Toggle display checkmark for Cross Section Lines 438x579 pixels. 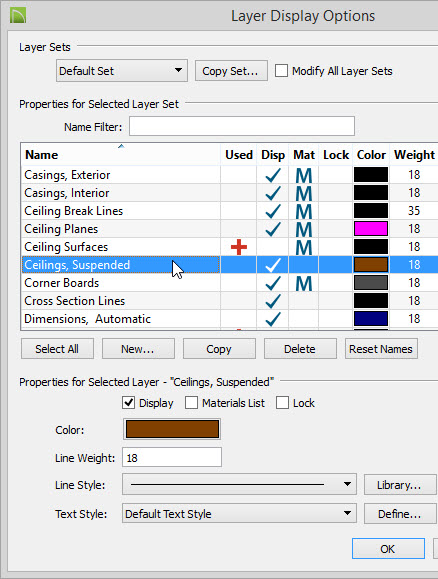[x=273, y=301]
